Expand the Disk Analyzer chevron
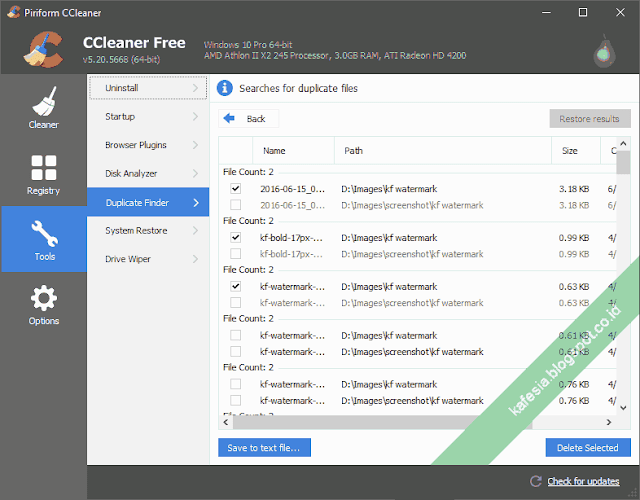This screenshot has width=640, height=500. tap(196, 173)
